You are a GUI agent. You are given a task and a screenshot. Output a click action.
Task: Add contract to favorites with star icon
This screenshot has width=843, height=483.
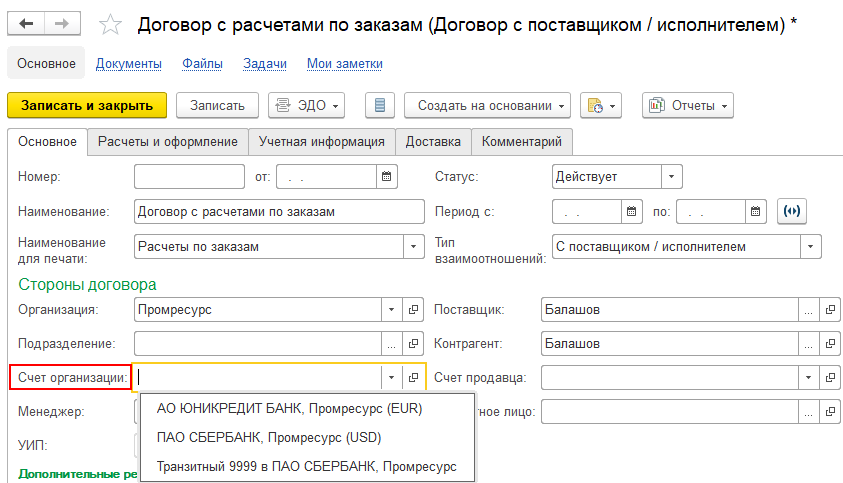tap(111, 24)
